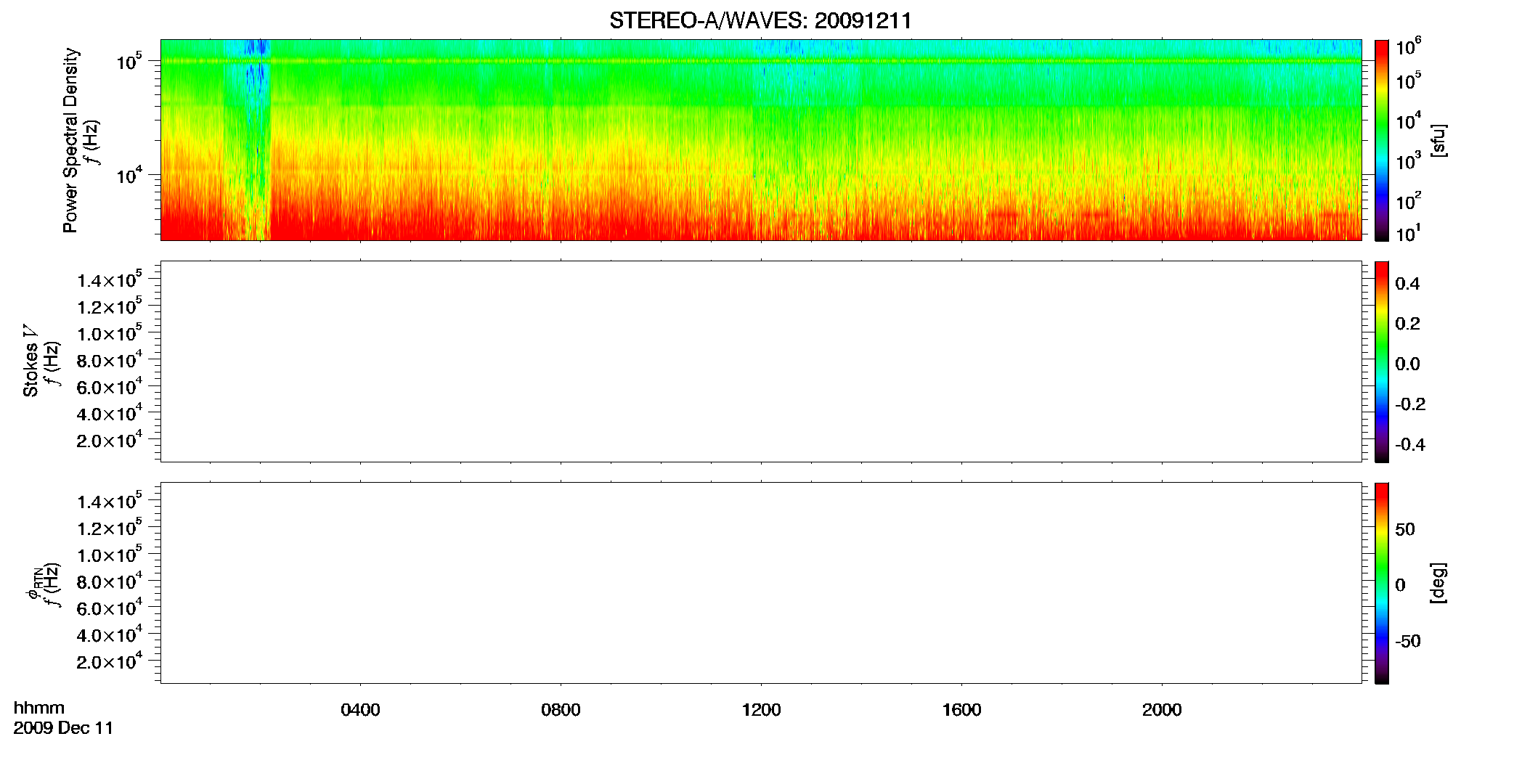Click the empty phi RTN plot panel
Viewport: 1522px width, 784px height.
pyautogui.click(x=761, y=583)
